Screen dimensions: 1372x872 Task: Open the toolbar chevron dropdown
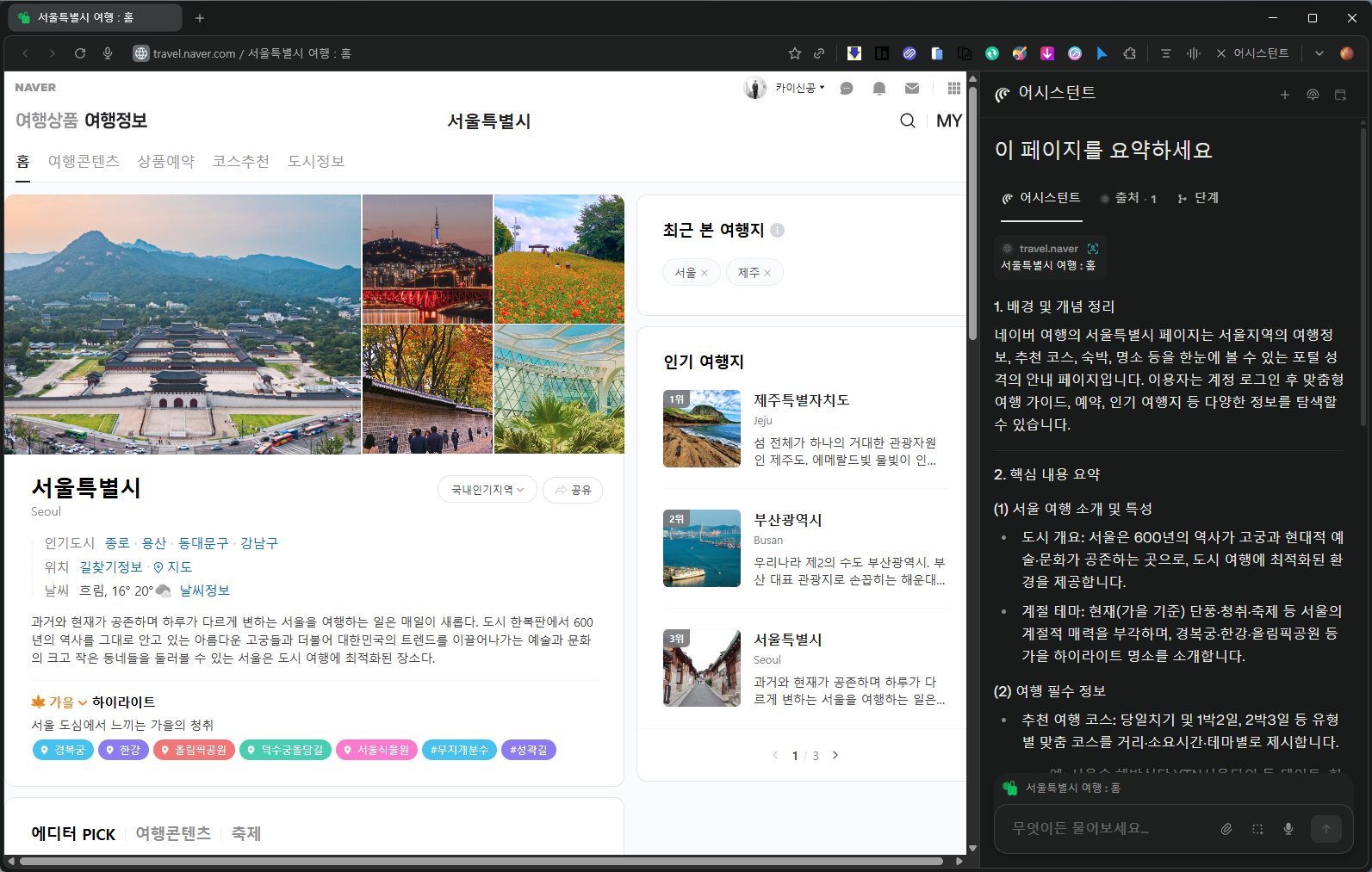1319,53
